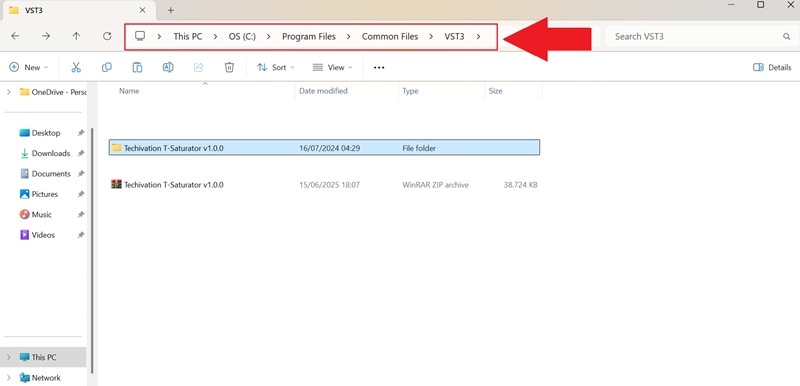Click the Share icon in toolbar
Viewport: 800px width, 386px height.
(x=199, y=67)
